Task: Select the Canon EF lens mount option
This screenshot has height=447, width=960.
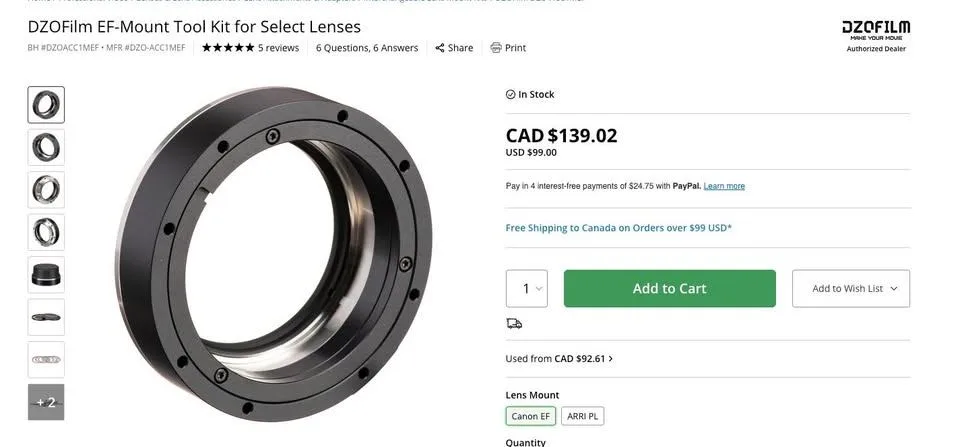Action: click(x=531, y=416)
